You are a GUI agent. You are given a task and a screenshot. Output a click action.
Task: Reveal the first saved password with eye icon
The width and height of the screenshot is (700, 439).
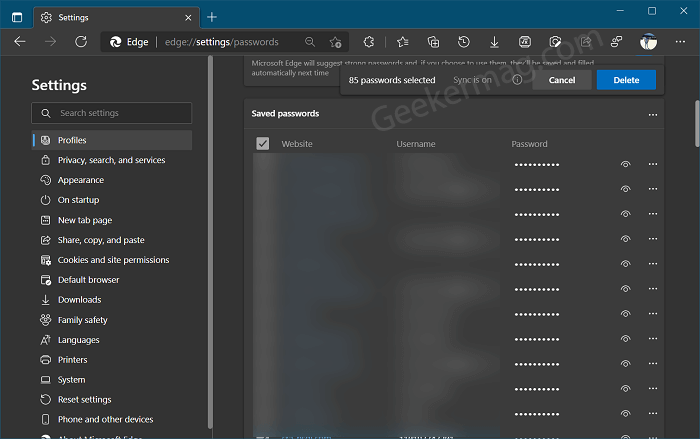click(x=625, y=164)
